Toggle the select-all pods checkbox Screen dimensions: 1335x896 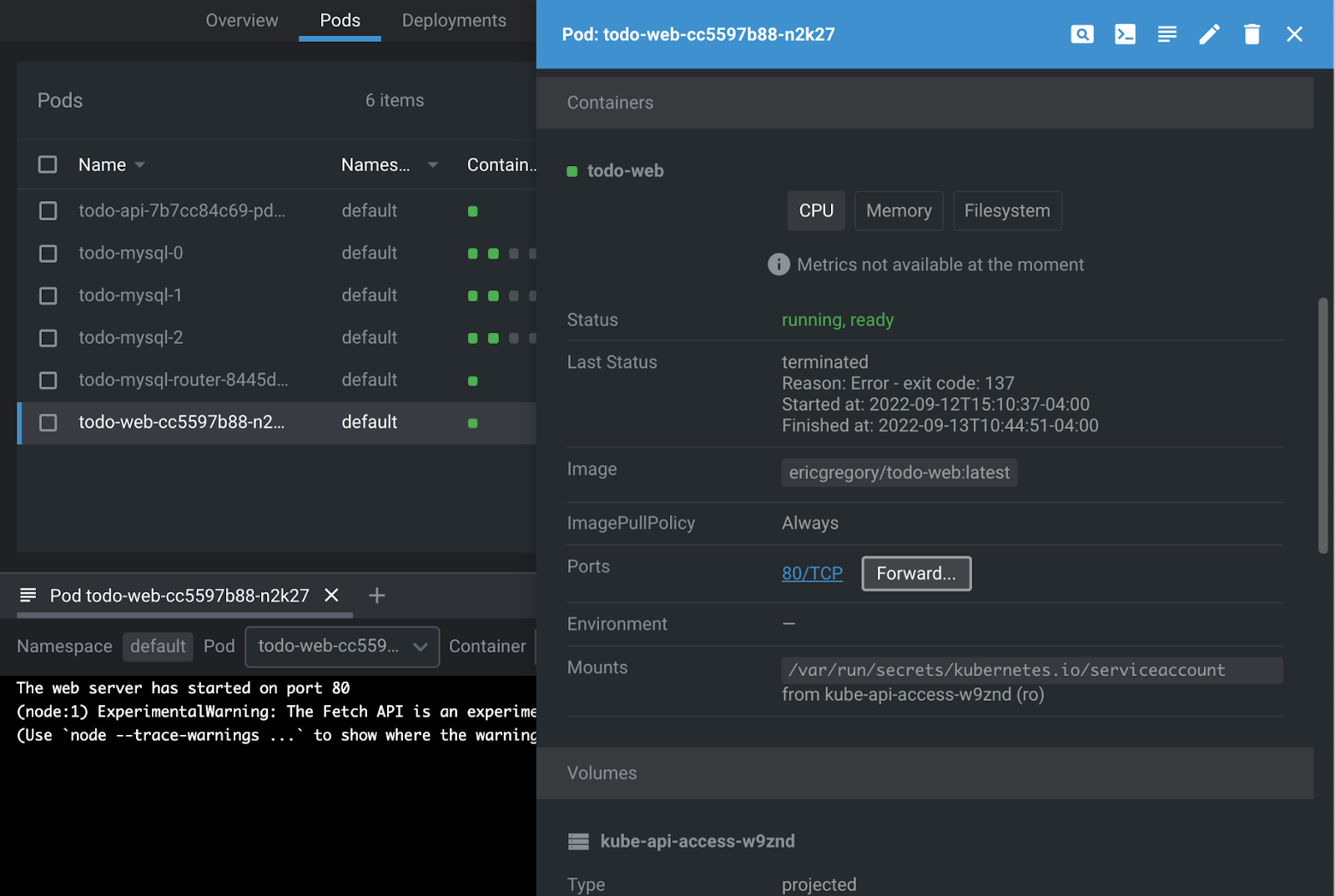coord(48,164)
